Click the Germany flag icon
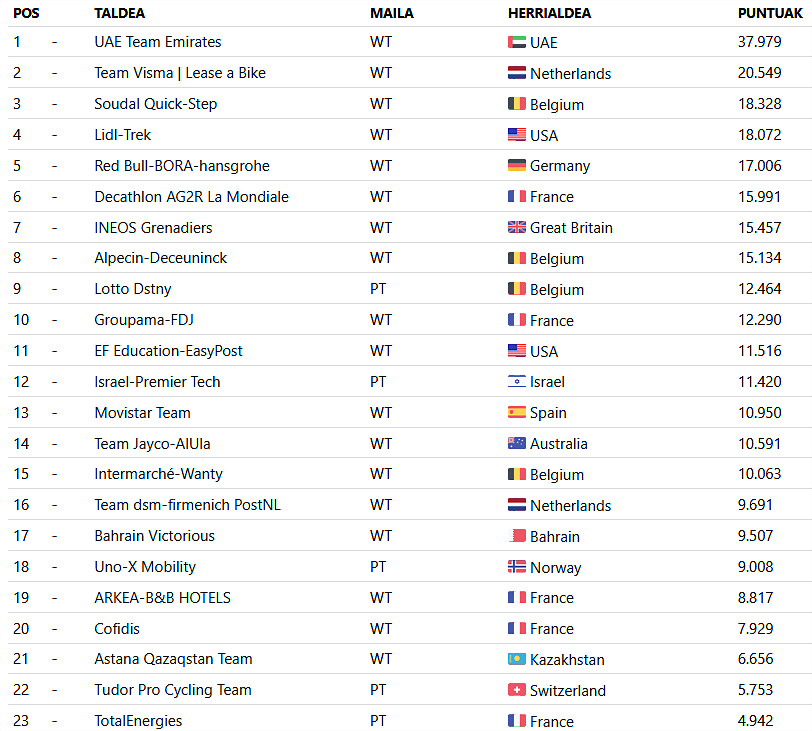Viewport: 812px width, 731px height. (x=516, y=166)
